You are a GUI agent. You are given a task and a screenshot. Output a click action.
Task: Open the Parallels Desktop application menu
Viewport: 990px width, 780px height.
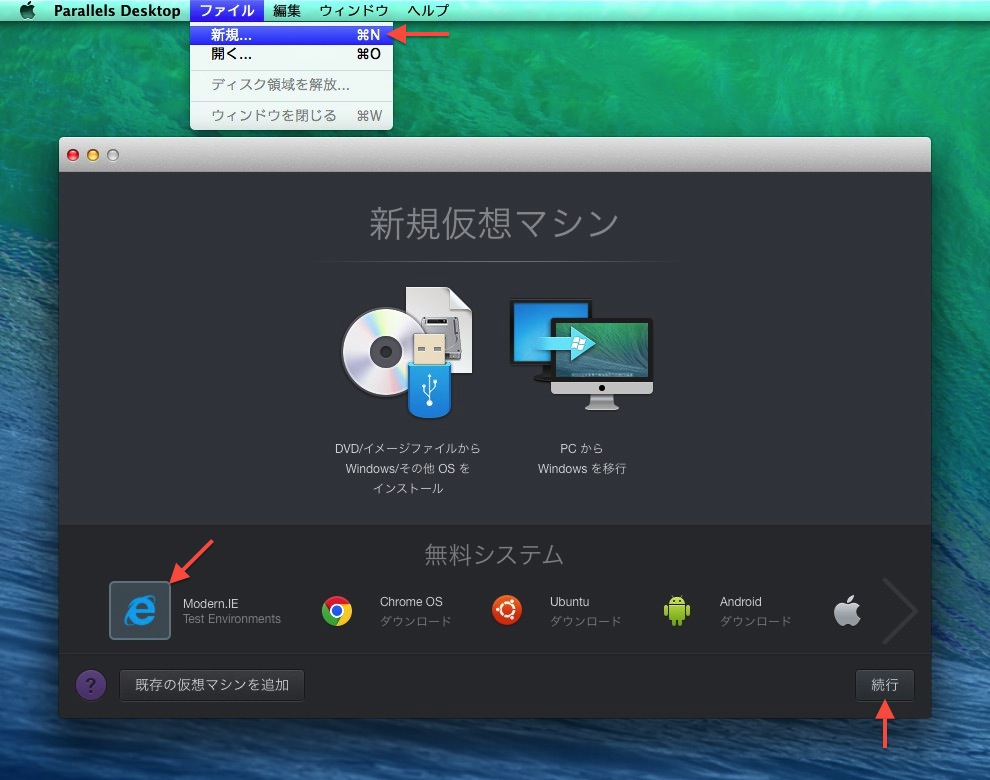[117, 11]
